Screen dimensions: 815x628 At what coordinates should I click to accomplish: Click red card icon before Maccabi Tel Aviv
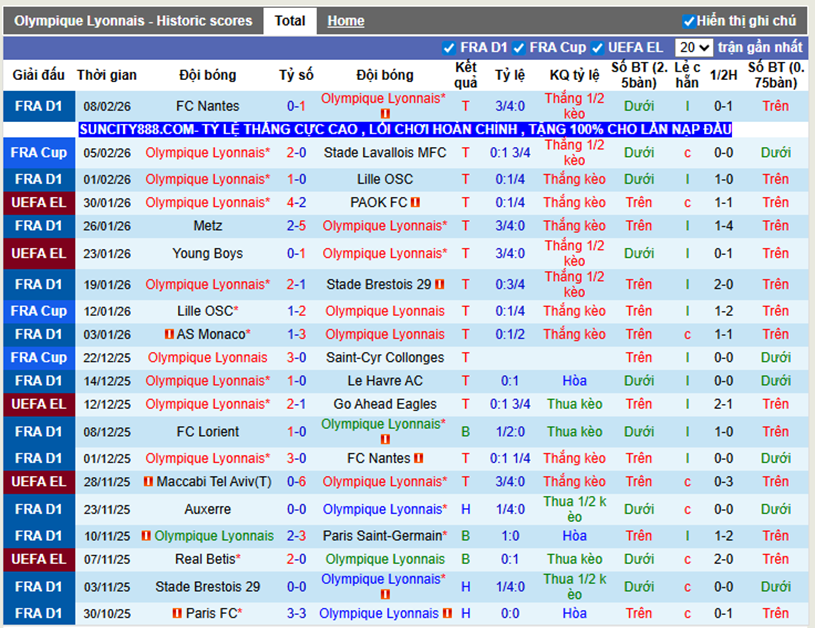click(148, 481)
